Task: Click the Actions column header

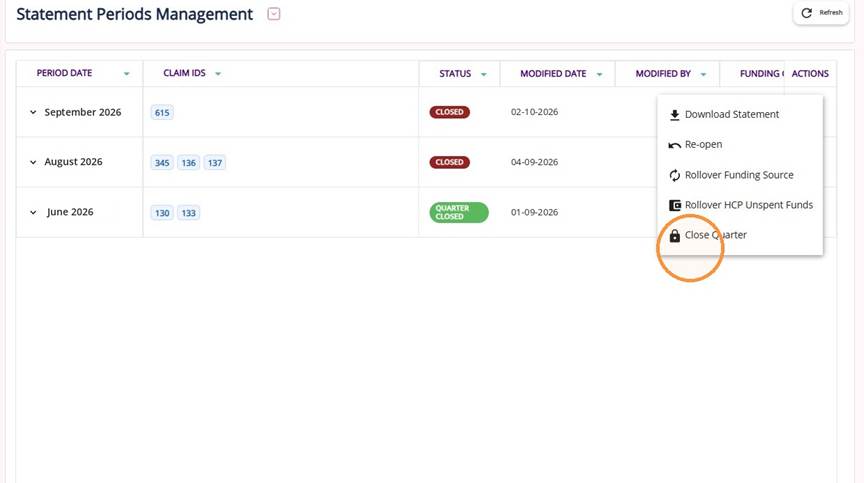Action: click(810, 74)
